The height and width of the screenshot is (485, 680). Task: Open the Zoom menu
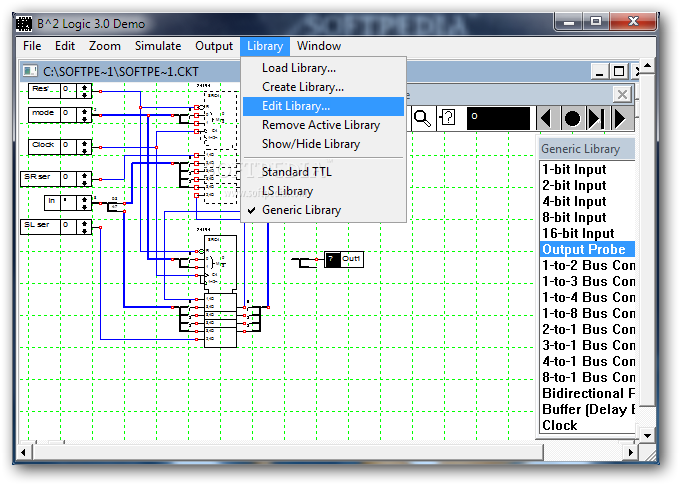tap(105, 46)
